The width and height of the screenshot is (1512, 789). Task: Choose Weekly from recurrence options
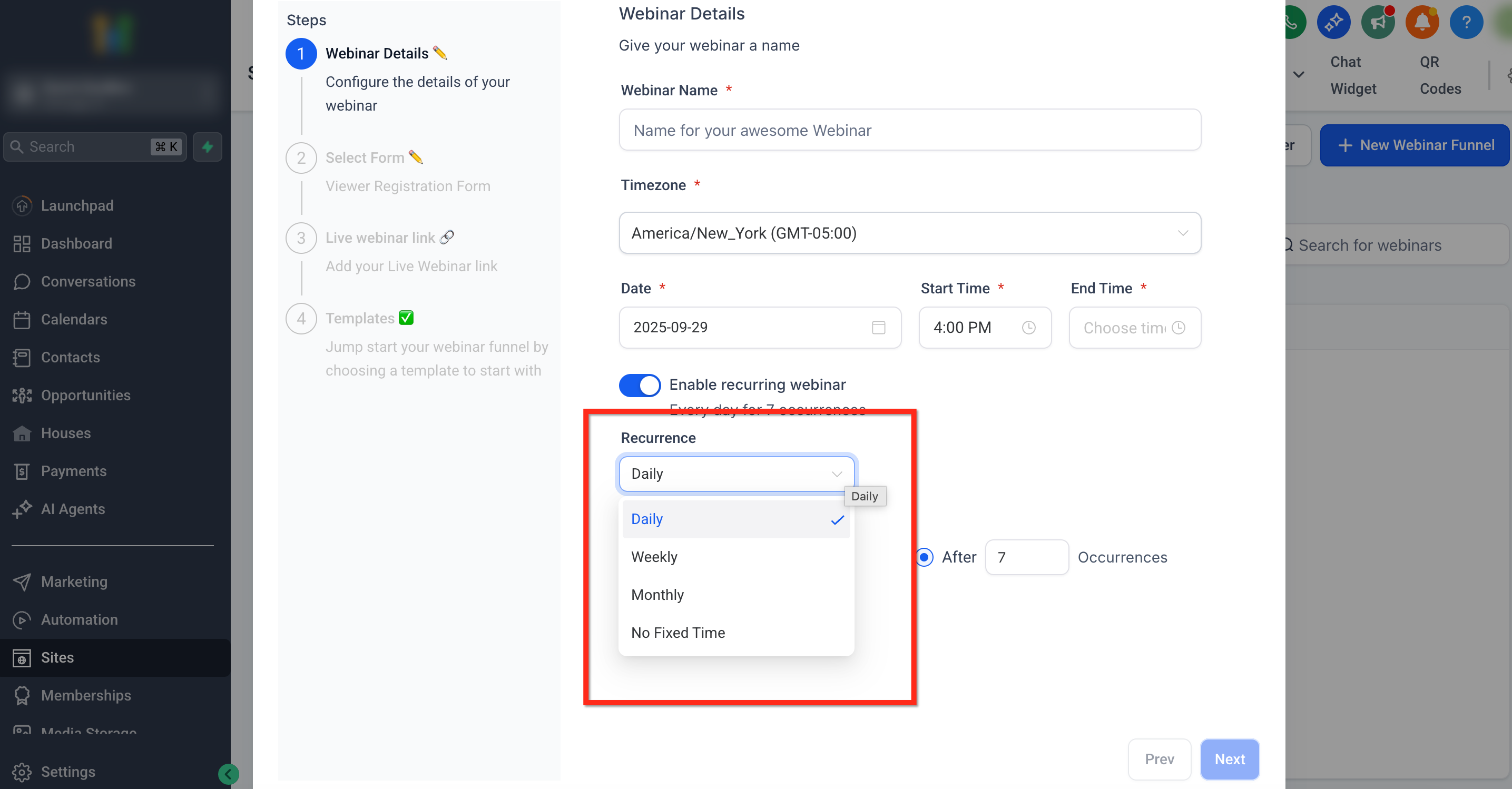click(x=654, y=557)
